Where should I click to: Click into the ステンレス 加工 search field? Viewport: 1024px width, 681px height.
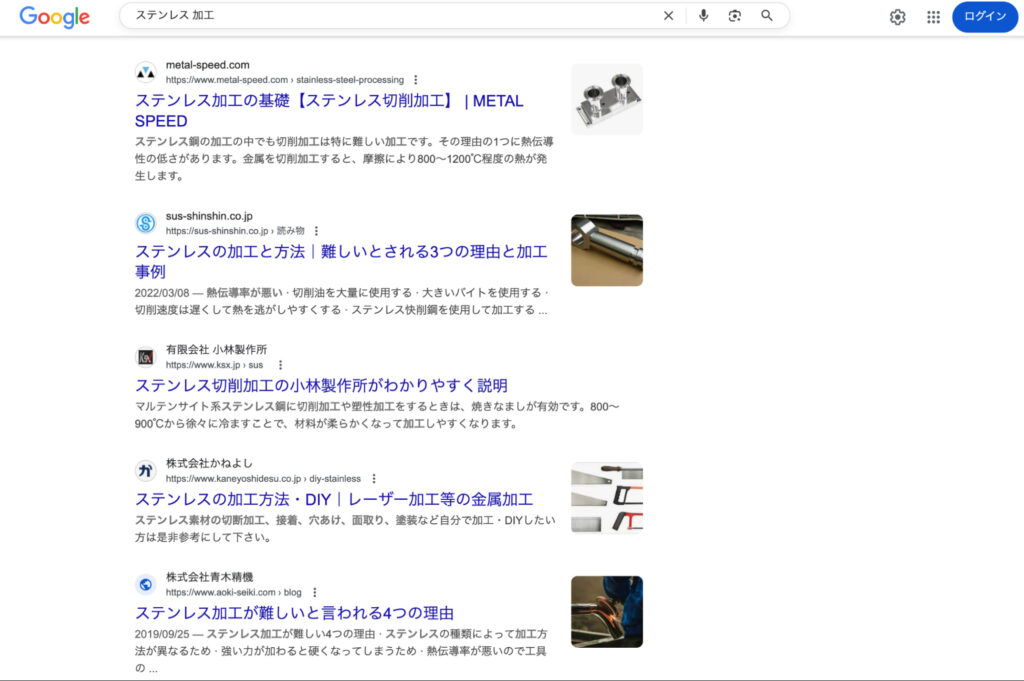[x=392, y=16]
